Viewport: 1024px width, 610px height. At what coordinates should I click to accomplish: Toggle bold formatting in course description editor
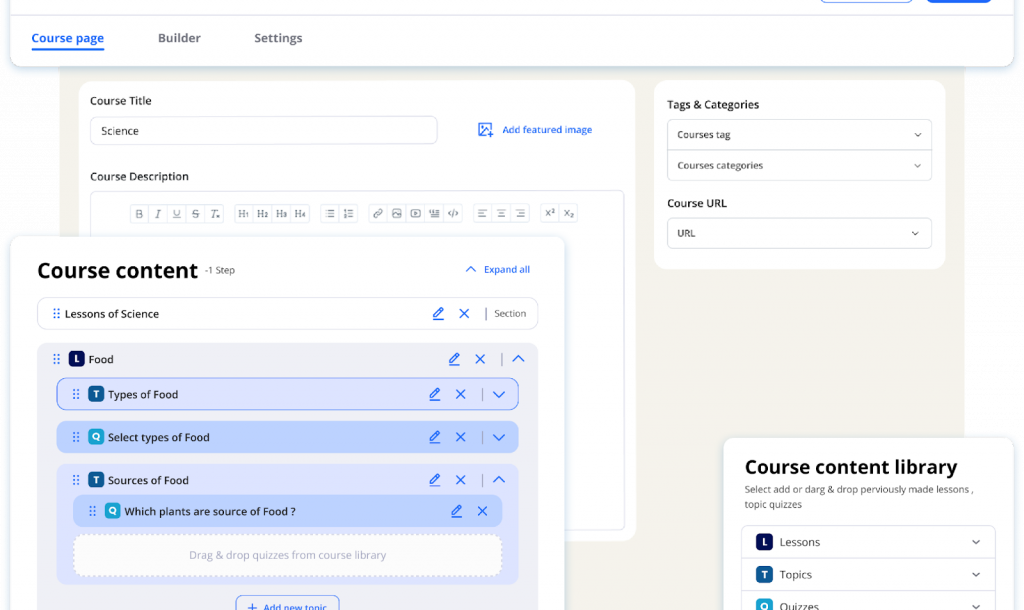[x=139, y=213]
